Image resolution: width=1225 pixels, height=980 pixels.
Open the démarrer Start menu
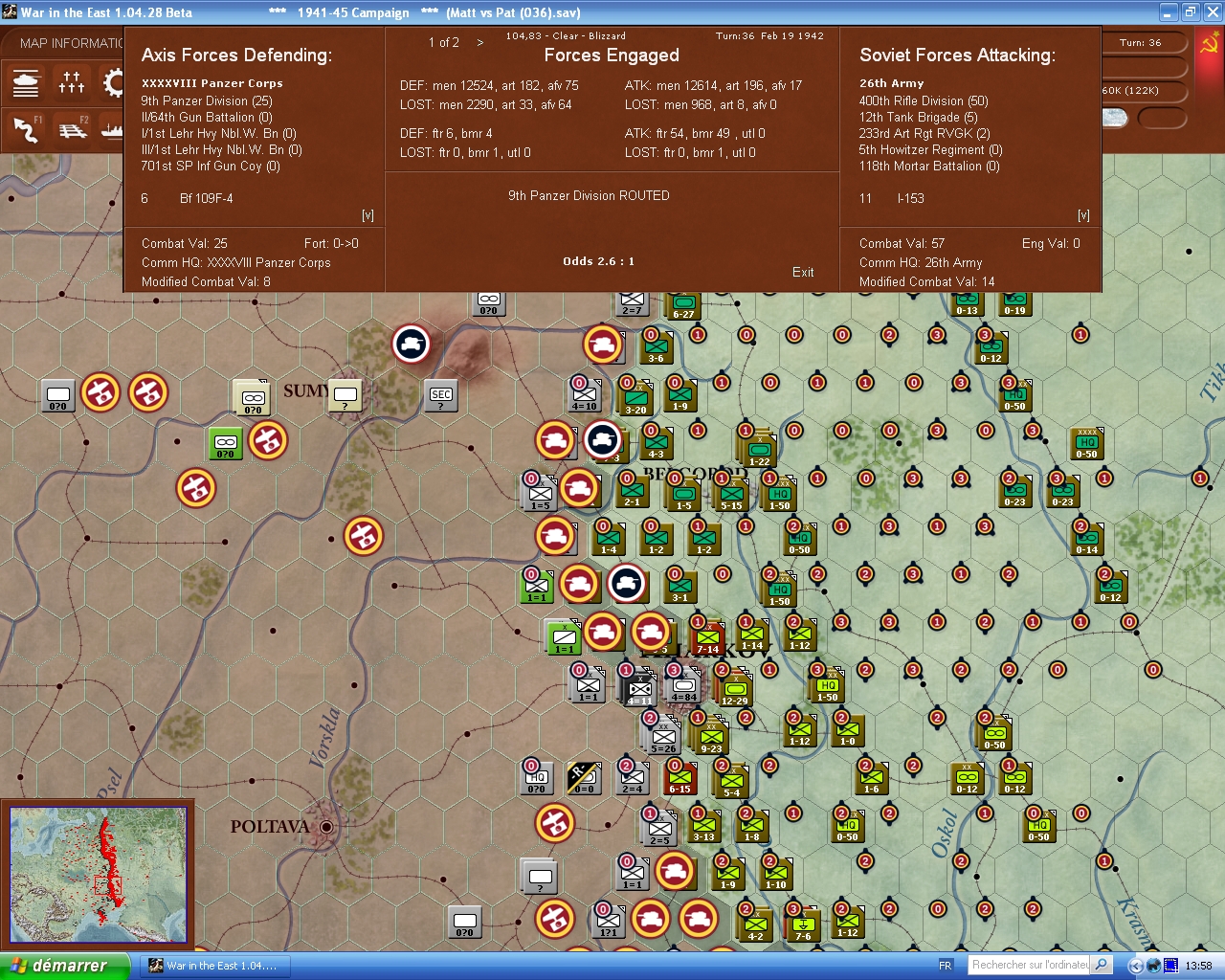tap(64, 966)
